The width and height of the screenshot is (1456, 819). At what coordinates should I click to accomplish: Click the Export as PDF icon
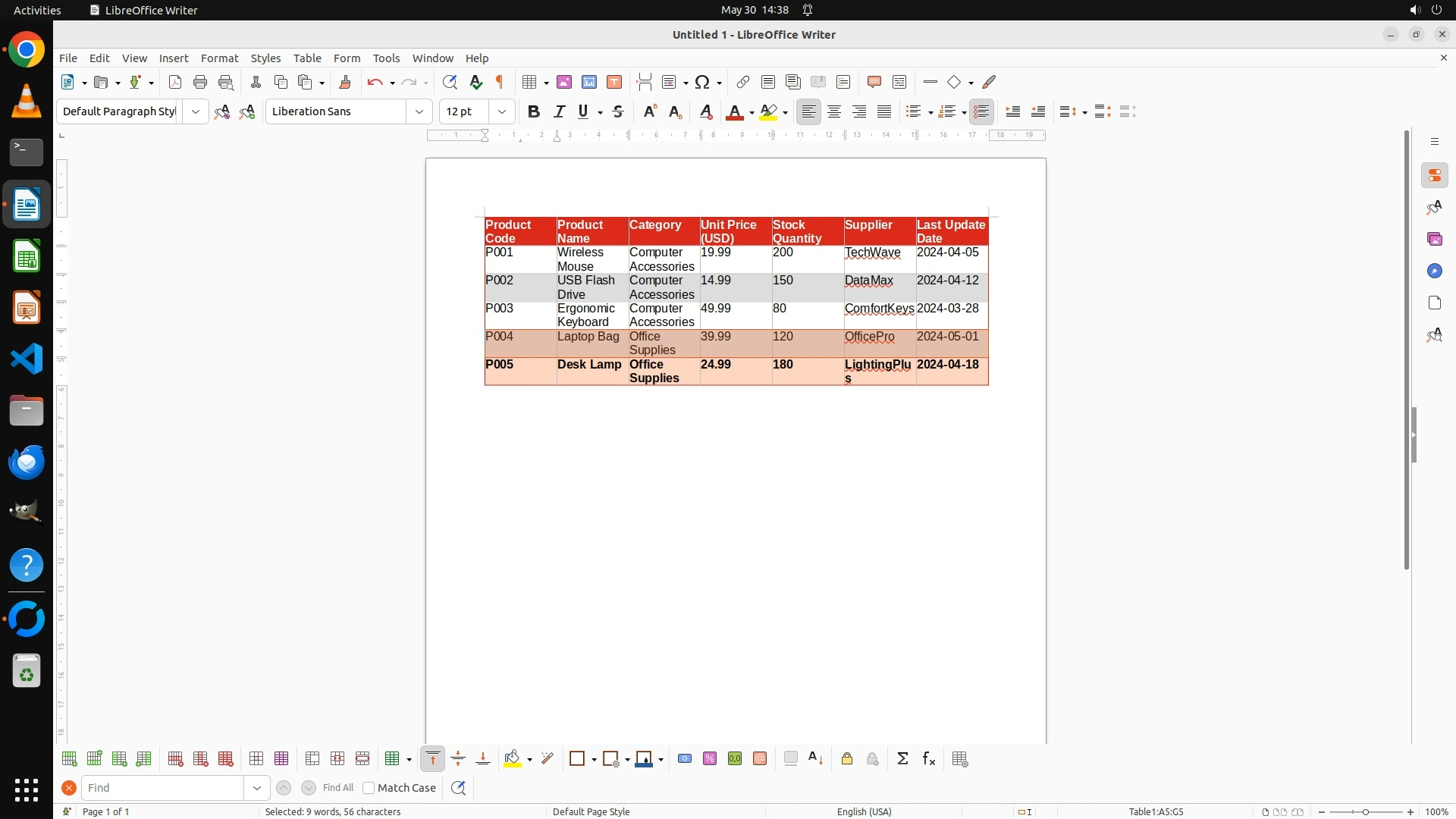point(175,82)
